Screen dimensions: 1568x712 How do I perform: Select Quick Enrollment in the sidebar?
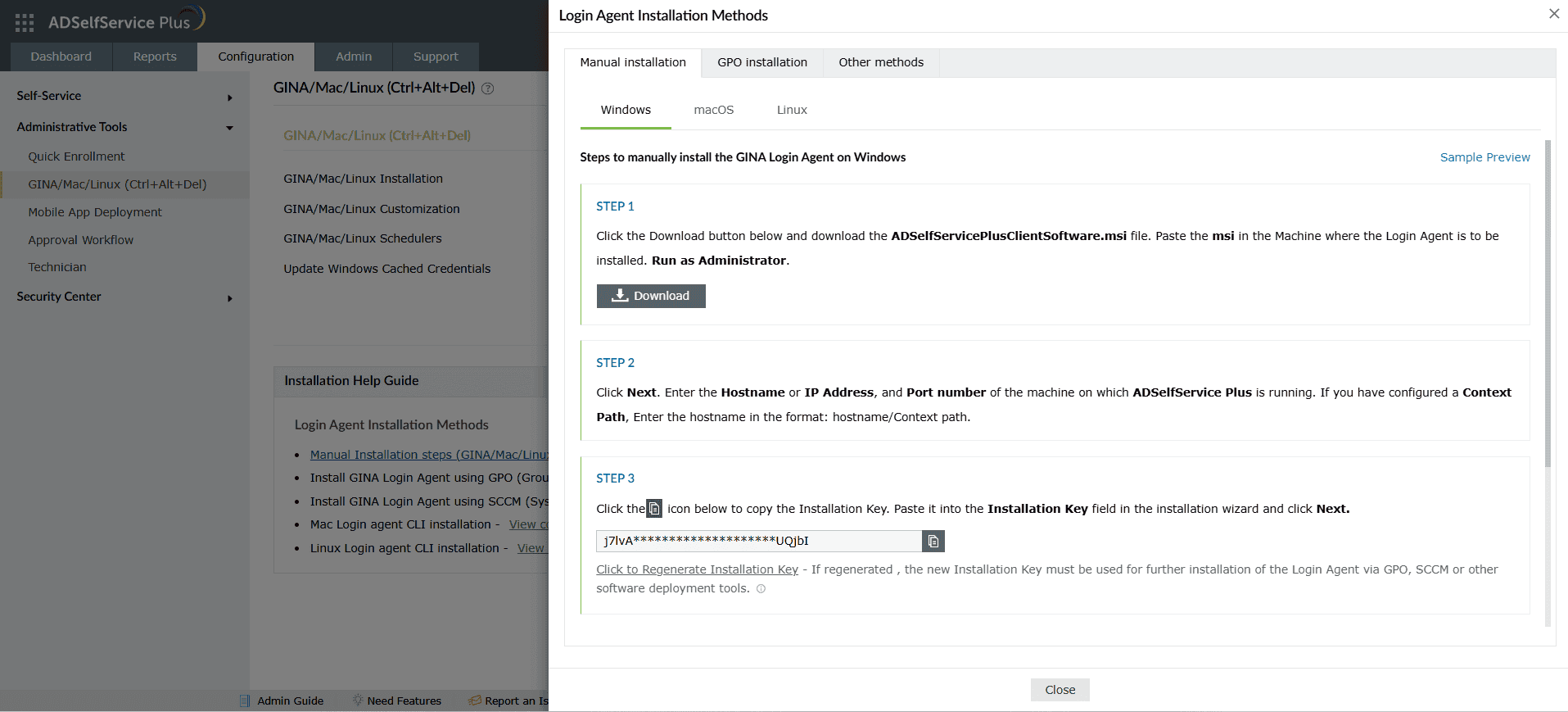(x=76, y=156)
